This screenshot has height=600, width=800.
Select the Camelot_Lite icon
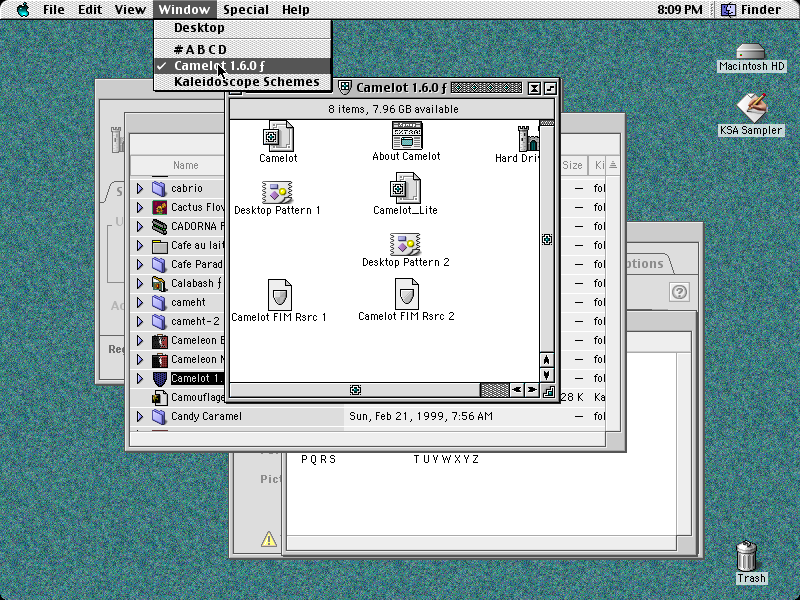coord(406,187)
